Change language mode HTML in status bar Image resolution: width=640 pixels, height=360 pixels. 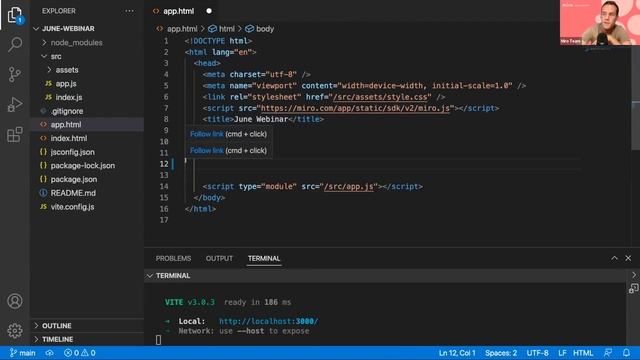[583, 353]
